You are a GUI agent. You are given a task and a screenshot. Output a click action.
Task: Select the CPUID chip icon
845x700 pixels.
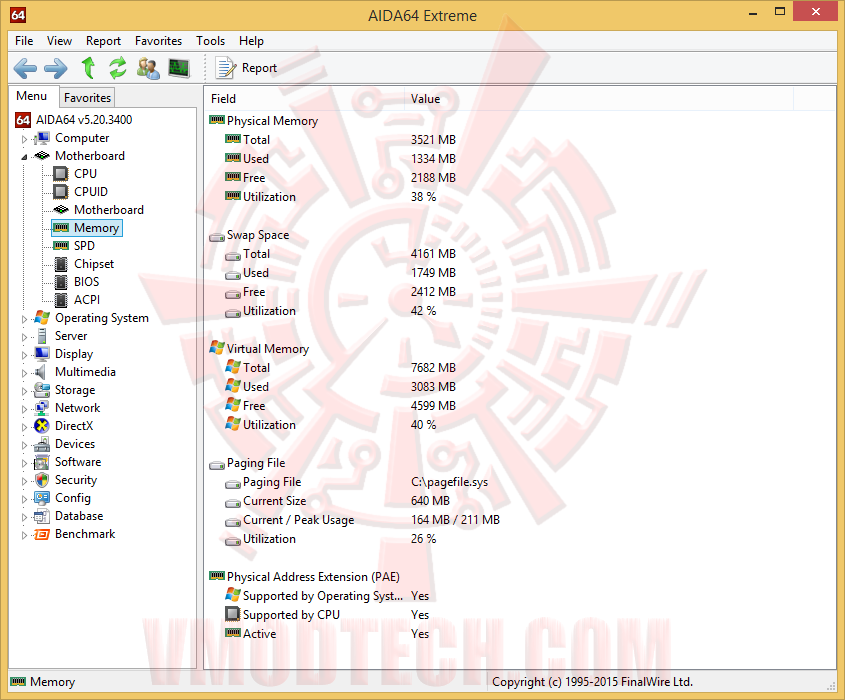61,192
